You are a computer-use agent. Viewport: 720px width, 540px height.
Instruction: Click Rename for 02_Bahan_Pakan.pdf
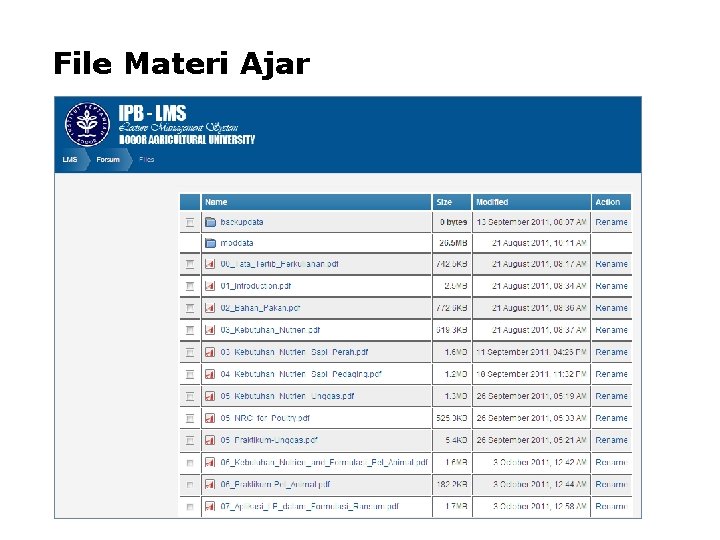click(611, 308)
